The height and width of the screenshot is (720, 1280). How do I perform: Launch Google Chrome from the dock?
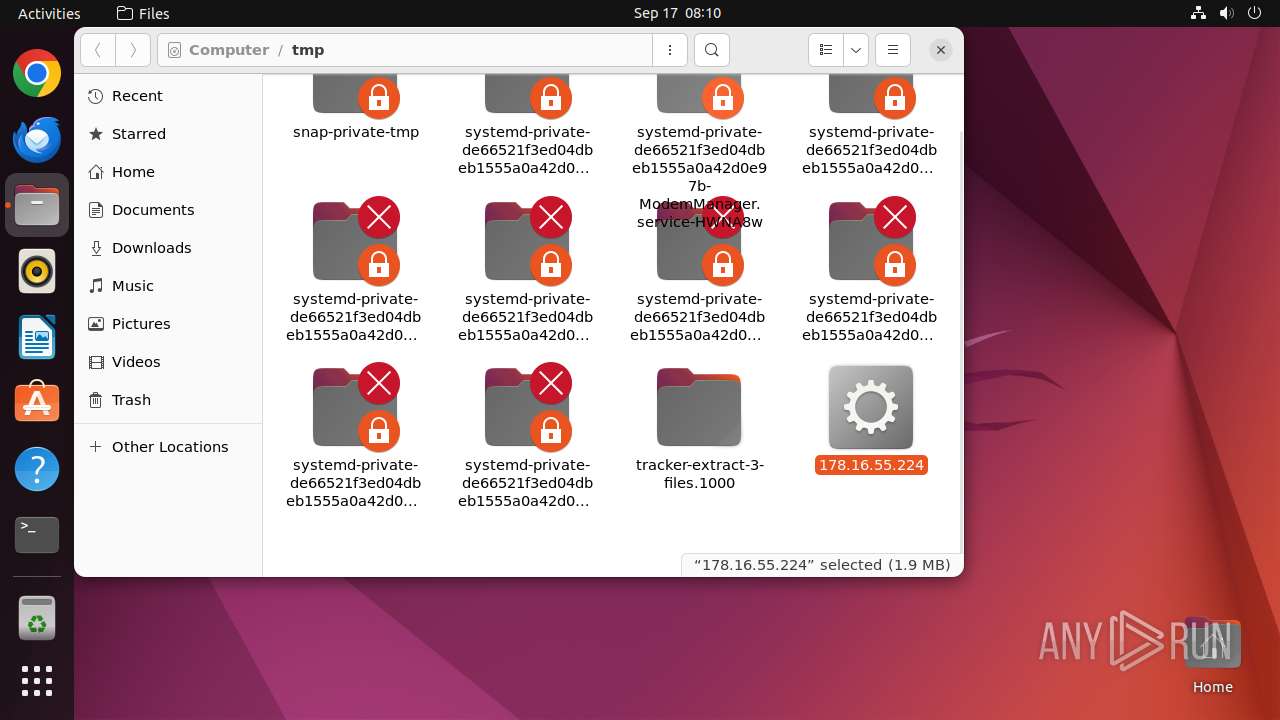[37, 74]
